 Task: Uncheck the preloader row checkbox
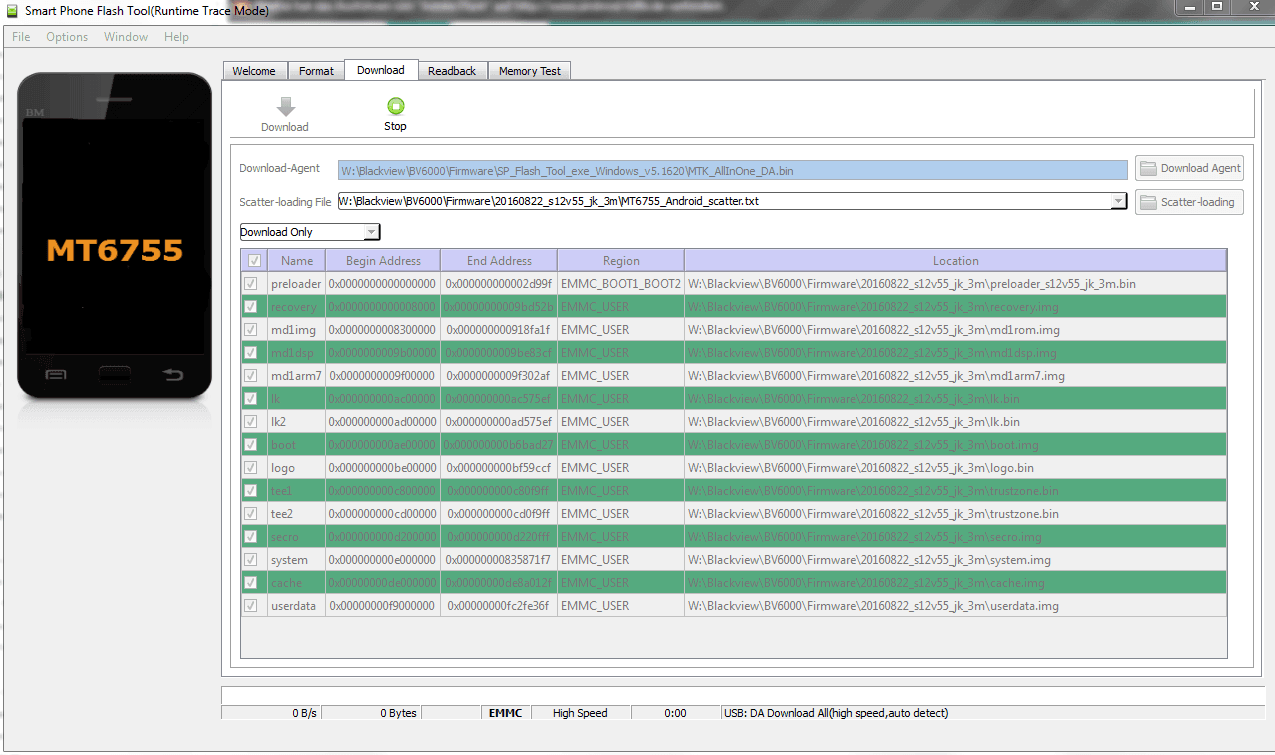pos(250,284)
